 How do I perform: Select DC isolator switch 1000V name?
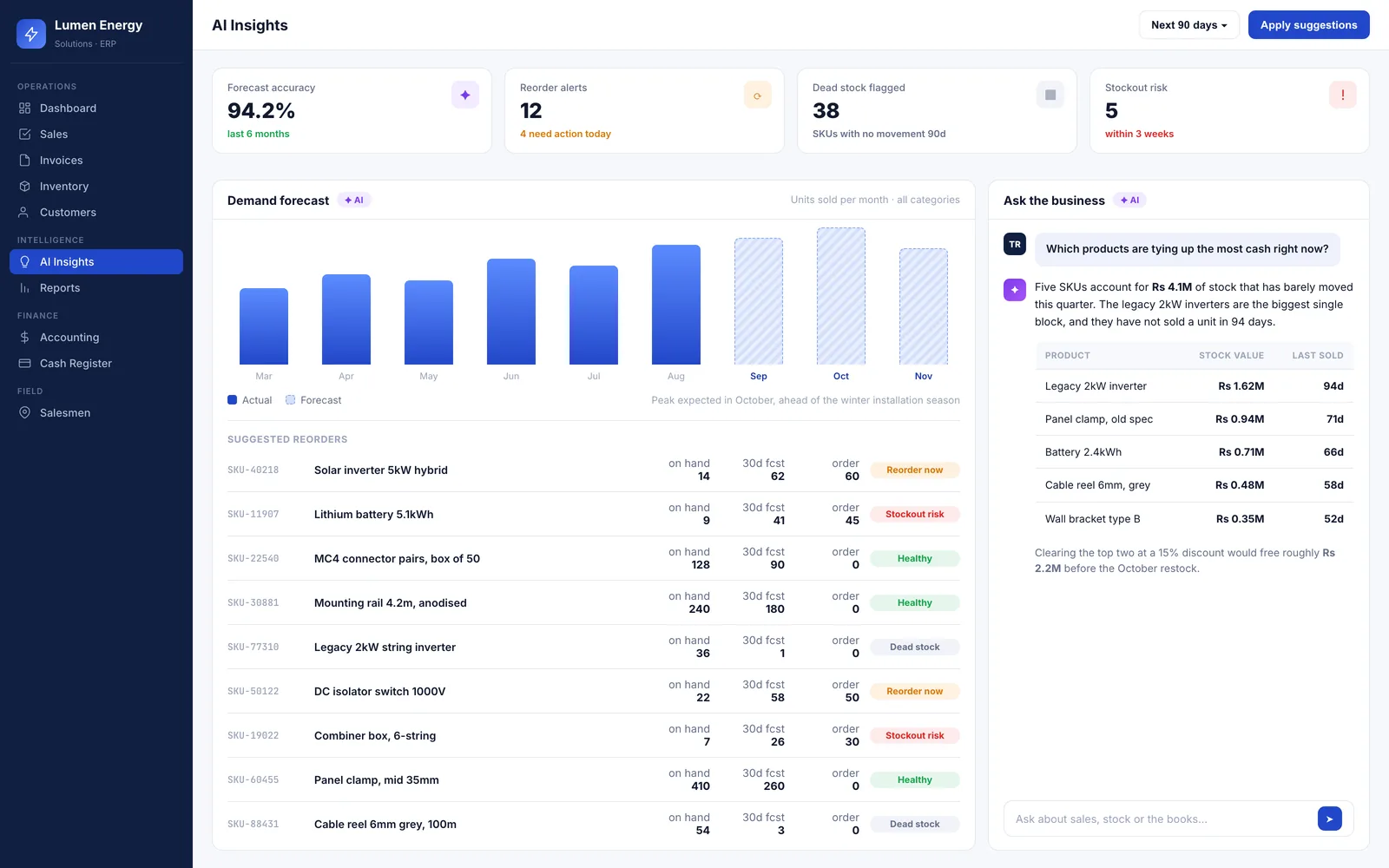pos(380,692)
